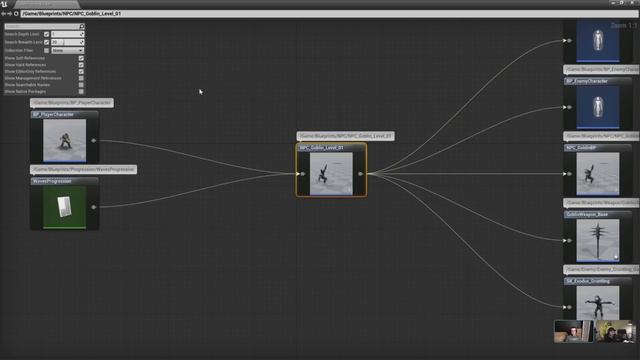Image resolution: width=640 pixels, height=360 pixels.
Task: Click the NPC_Goblin_Level_01 input pin
Action: click(303, 174)
